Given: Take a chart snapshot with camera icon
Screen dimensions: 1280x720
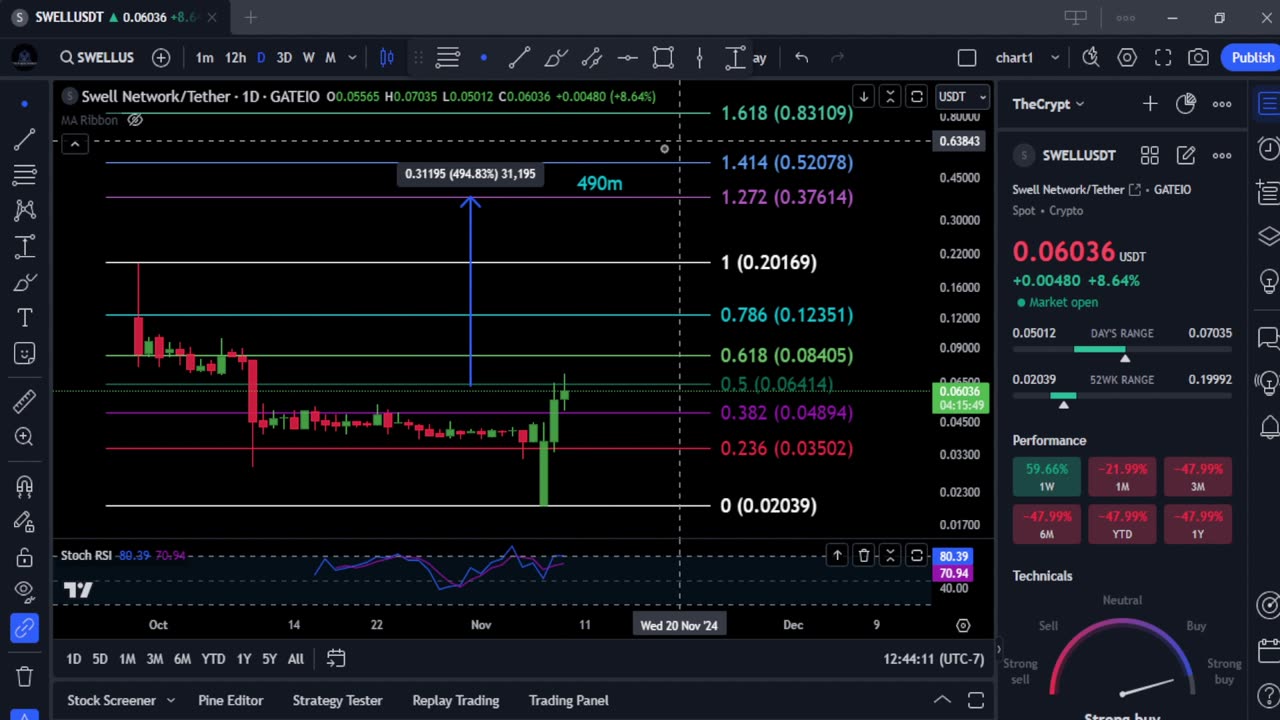Looking at the screenshot, I should click(x=1198, y=58).
